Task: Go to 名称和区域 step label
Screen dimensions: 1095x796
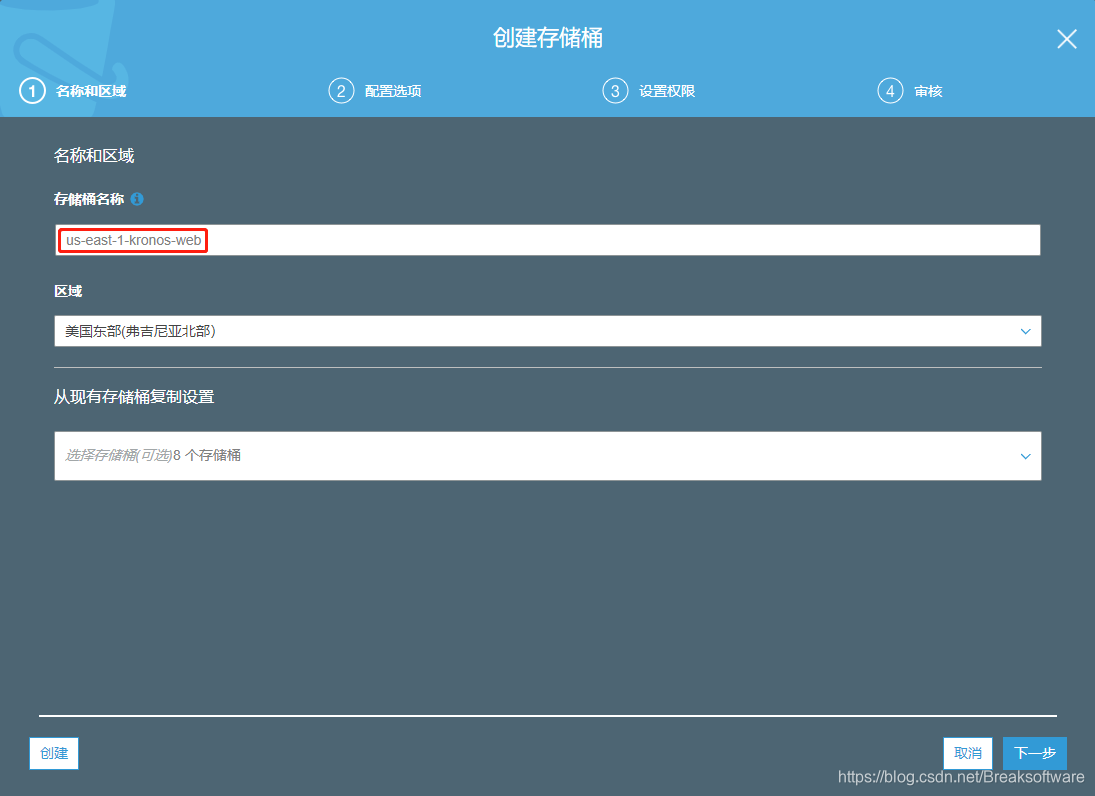Action: pyautogui.click(x=91, y=91)
